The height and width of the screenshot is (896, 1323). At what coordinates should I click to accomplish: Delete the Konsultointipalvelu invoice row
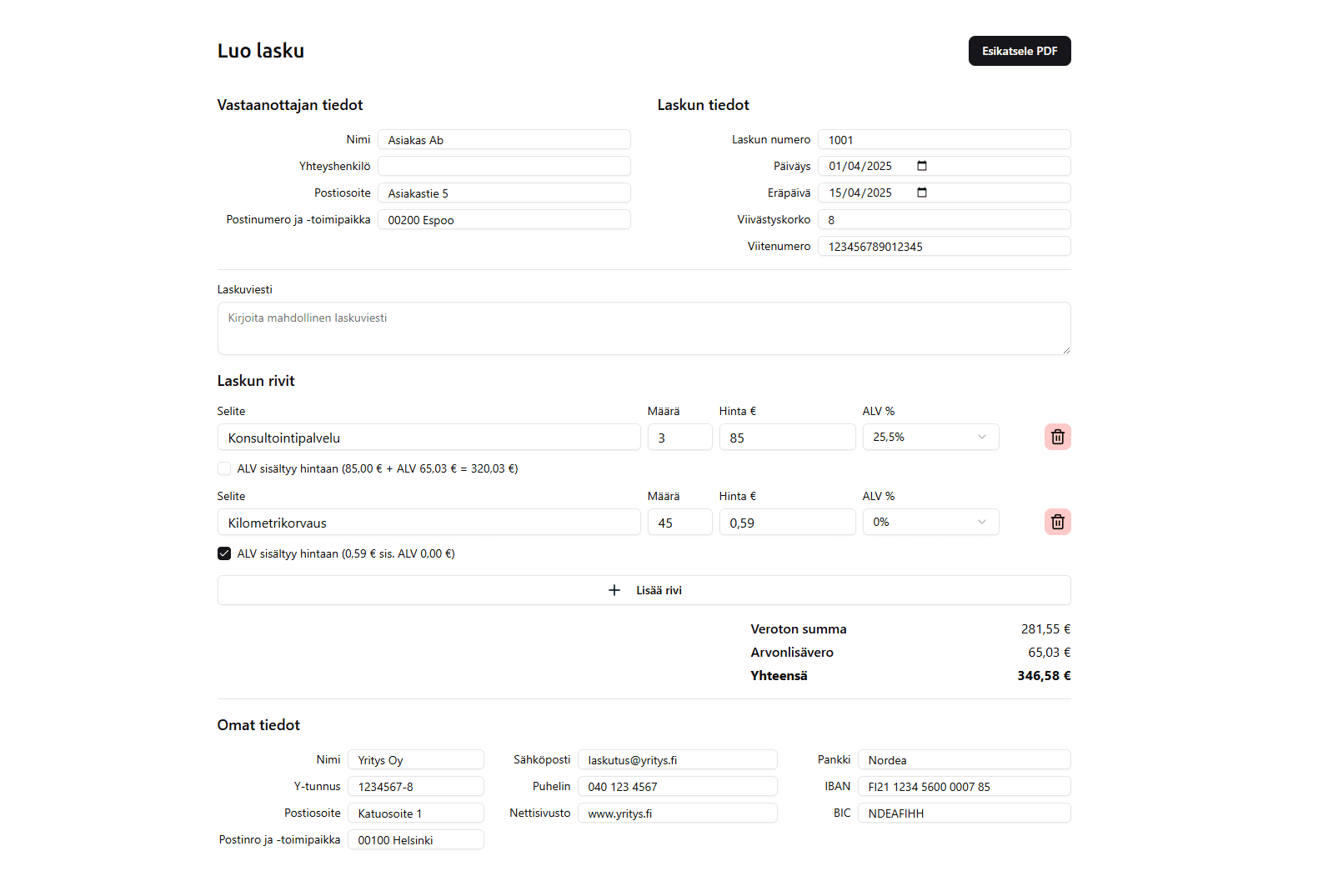(1057, 437)
